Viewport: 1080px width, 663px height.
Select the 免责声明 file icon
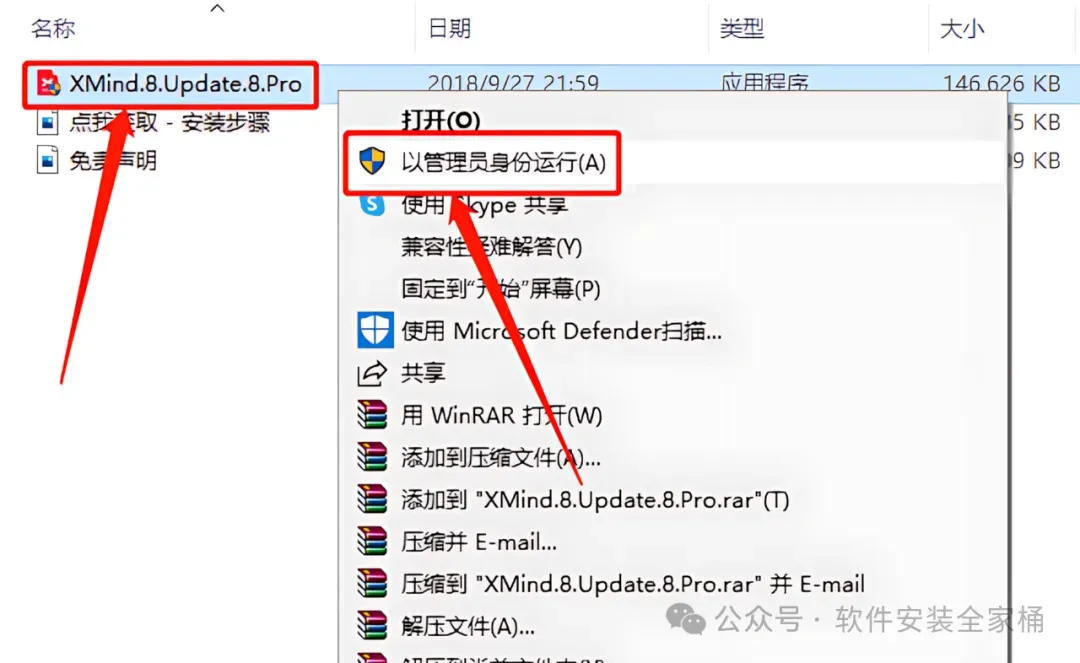(48, 160)
